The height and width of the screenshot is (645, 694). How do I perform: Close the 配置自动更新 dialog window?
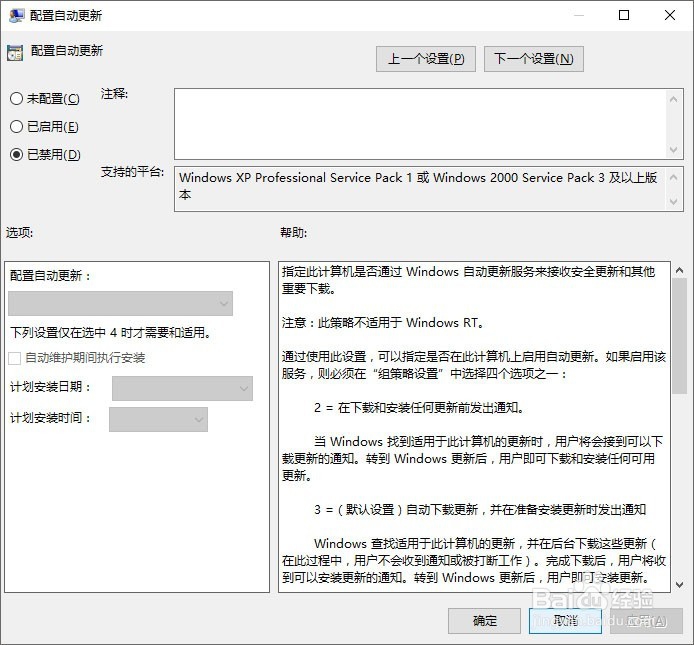(670, 15)
